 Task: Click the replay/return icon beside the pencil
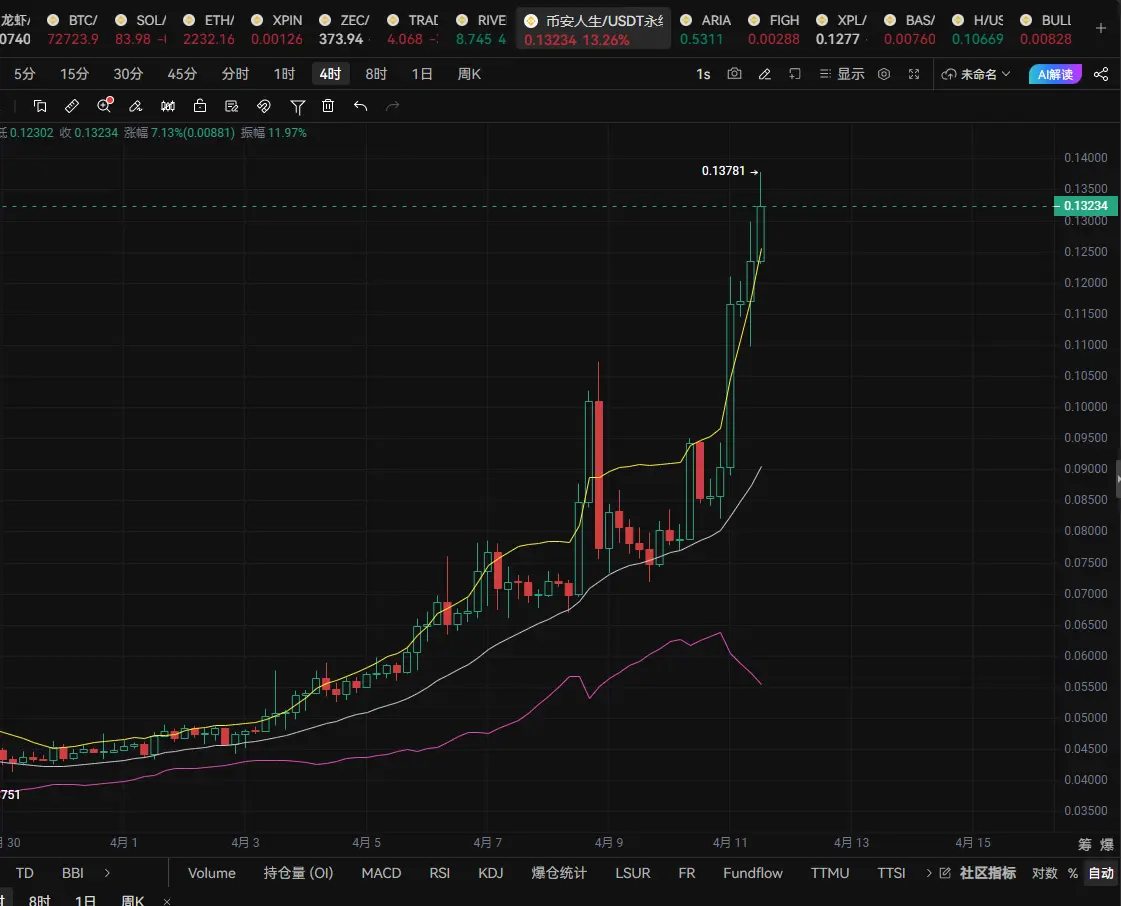pyautogui.click(x=794, y=74)
